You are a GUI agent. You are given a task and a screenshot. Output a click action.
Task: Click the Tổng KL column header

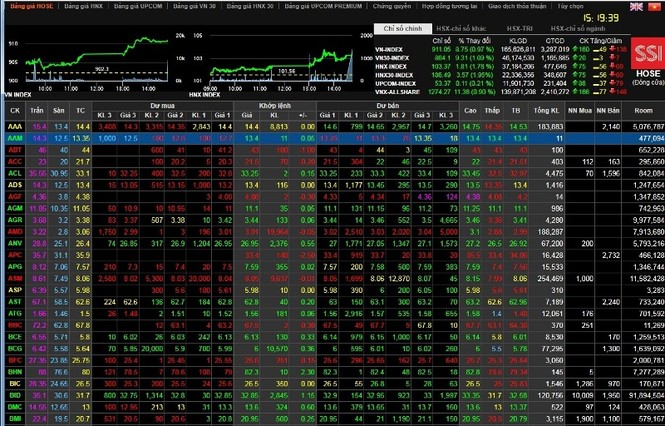[x=546, y=110]
